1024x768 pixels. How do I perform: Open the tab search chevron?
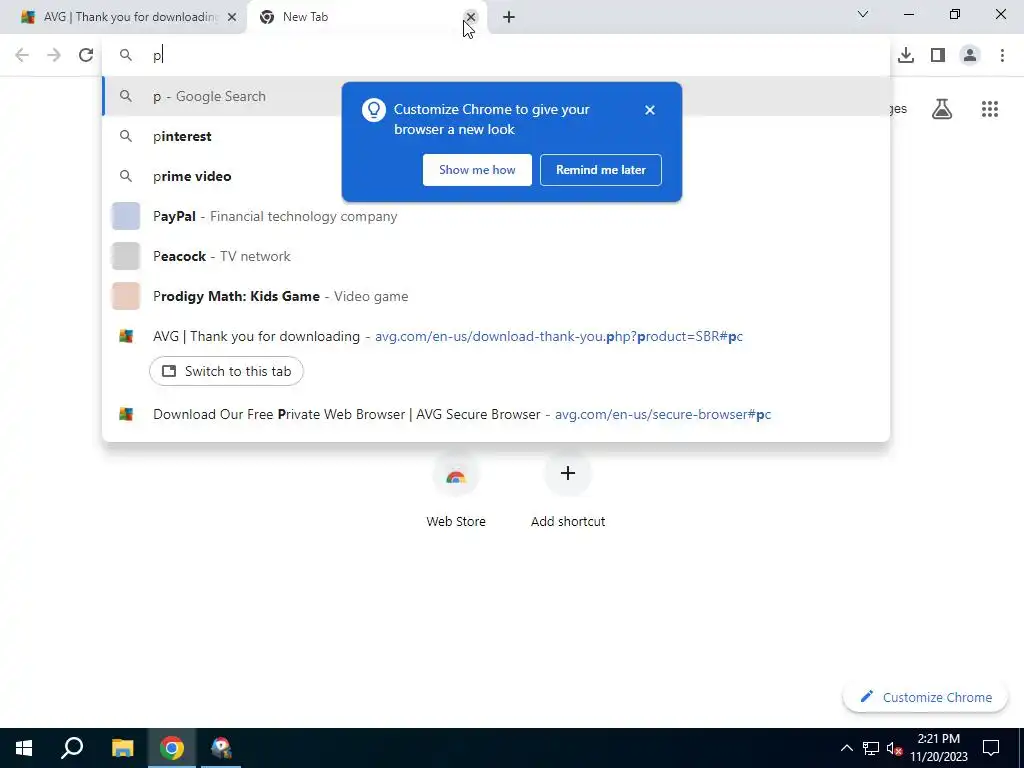[863, 14]
